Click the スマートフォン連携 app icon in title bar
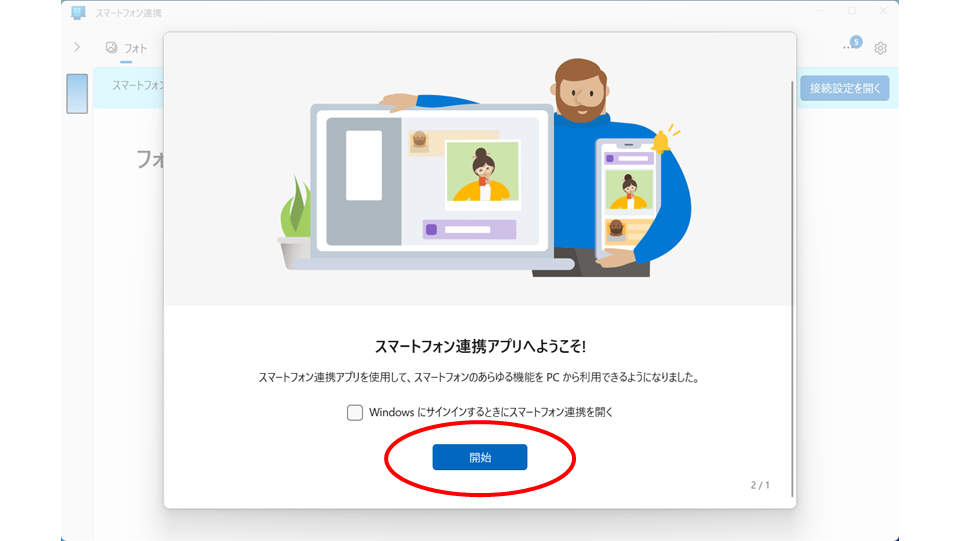The width and height of the screenshot is (960, 541). (x=78, y=12)
